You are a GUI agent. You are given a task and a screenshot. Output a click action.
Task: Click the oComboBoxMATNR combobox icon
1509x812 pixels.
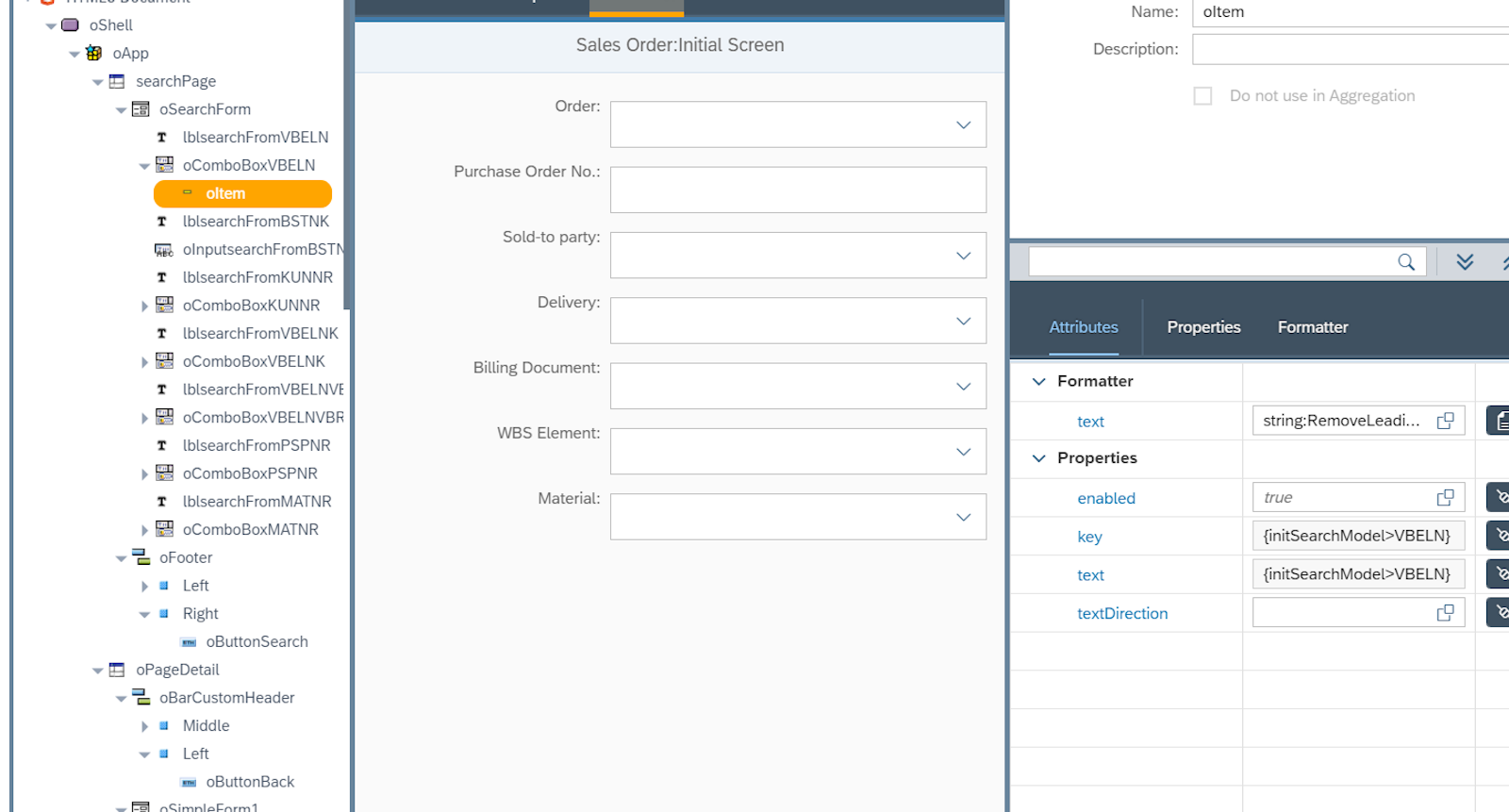[x=164, y=529]
